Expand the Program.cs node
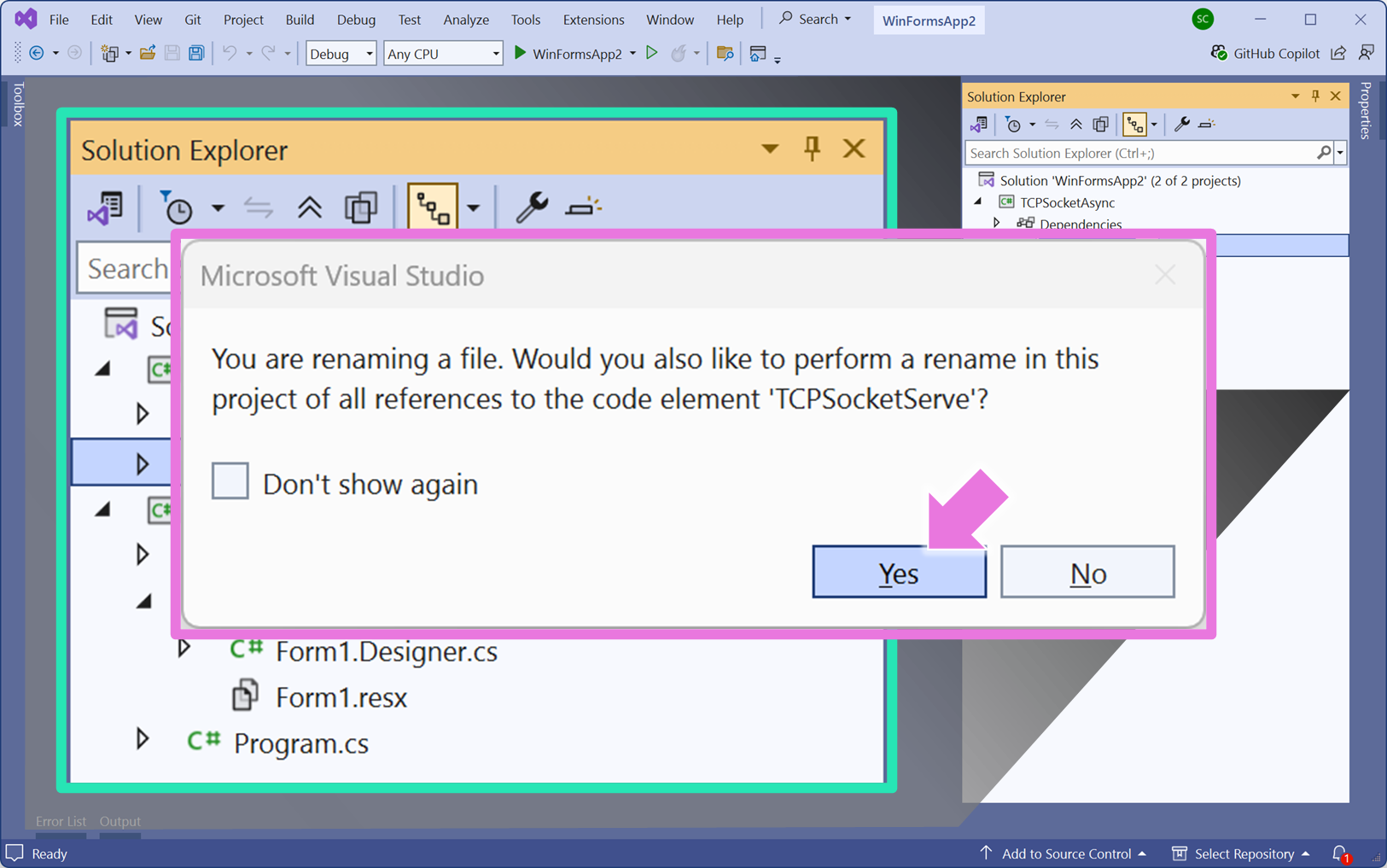1387x868 pixels. tap(142, 739)
